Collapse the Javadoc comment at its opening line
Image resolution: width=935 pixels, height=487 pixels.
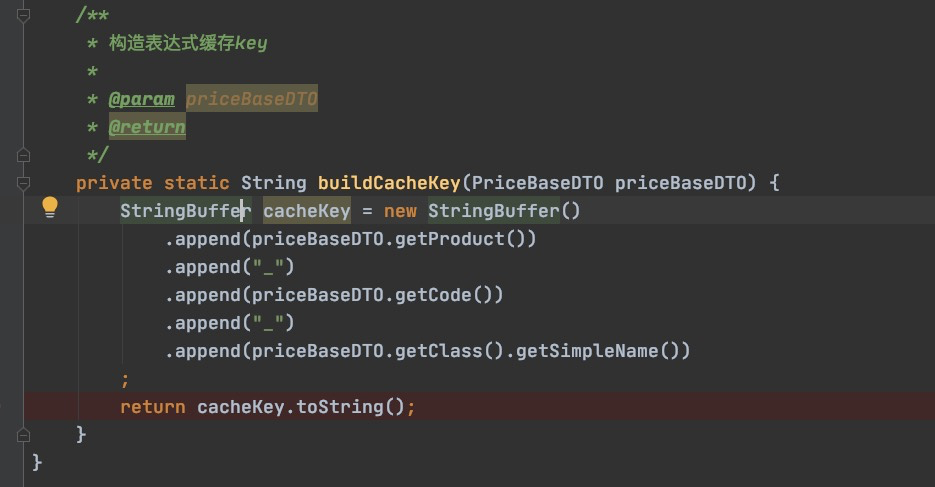(x=24, y=16)
